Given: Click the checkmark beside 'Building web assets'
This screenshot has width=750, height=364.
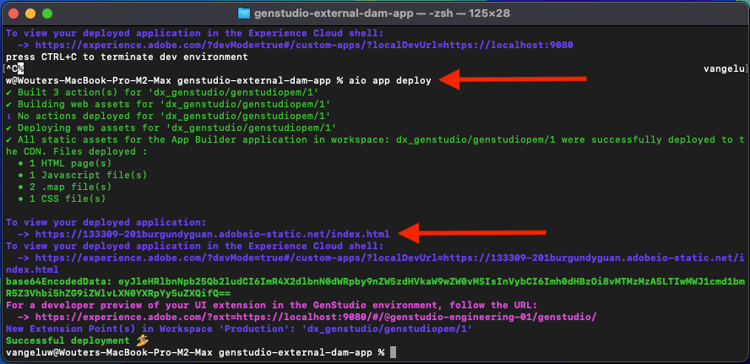Looking at the screenshot, I should (9, 104).
